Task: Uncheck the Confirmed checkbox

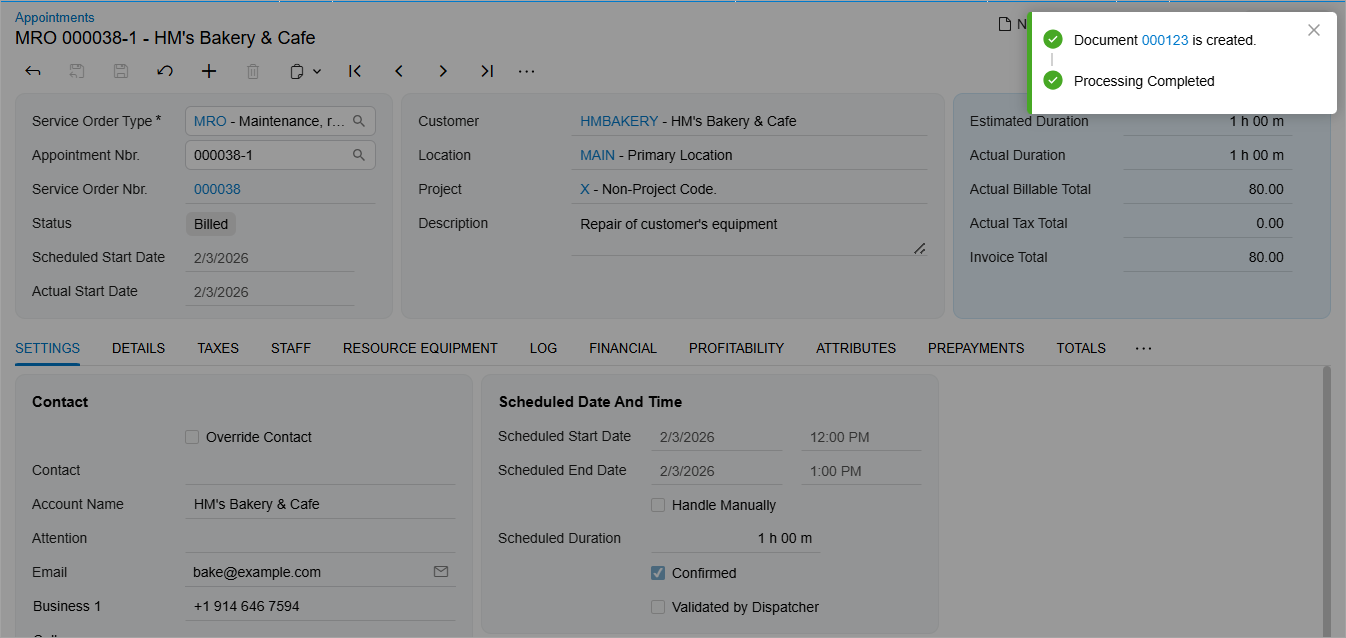Action: pos(658,573)
